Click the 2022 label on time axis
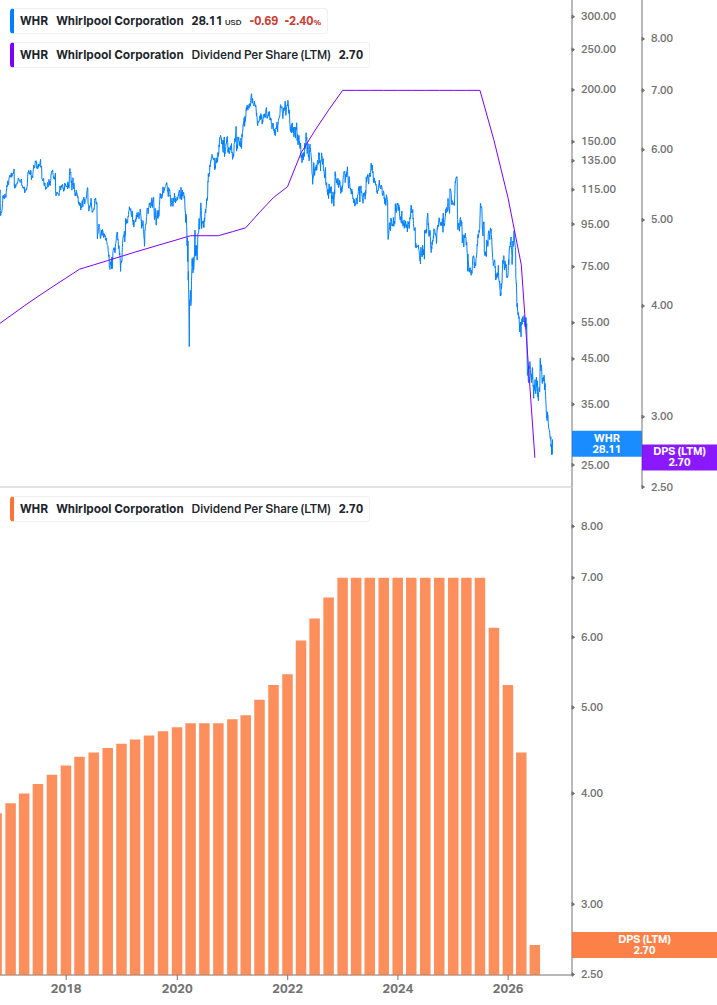 (x=288, y=989)
